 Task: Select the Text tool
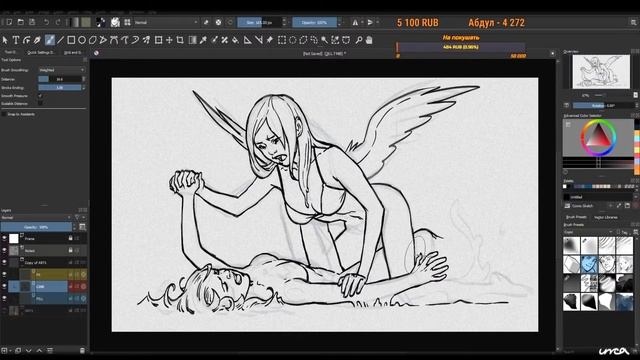[16, 40]
